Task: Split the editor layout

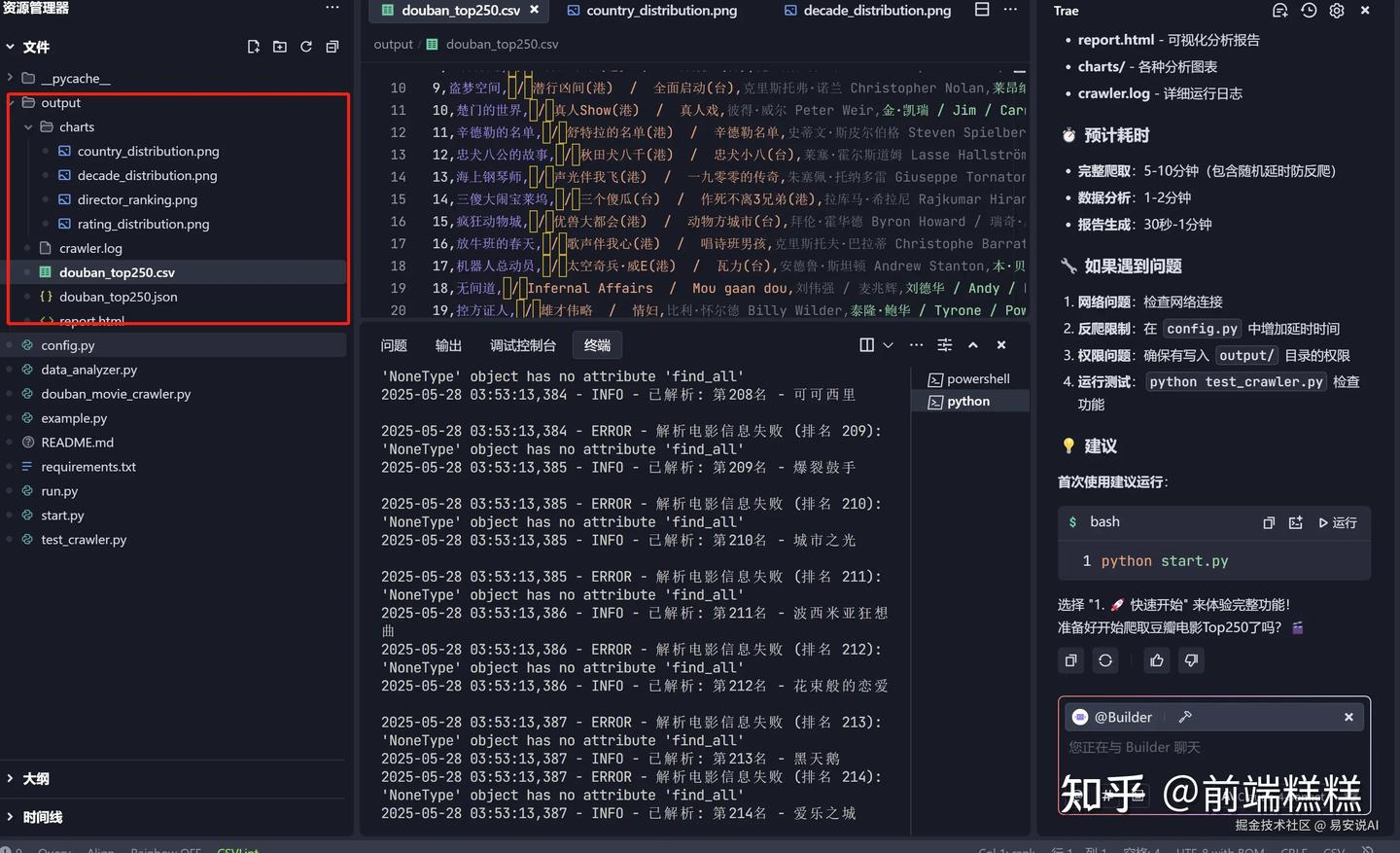Action: (x=982, y=10)
